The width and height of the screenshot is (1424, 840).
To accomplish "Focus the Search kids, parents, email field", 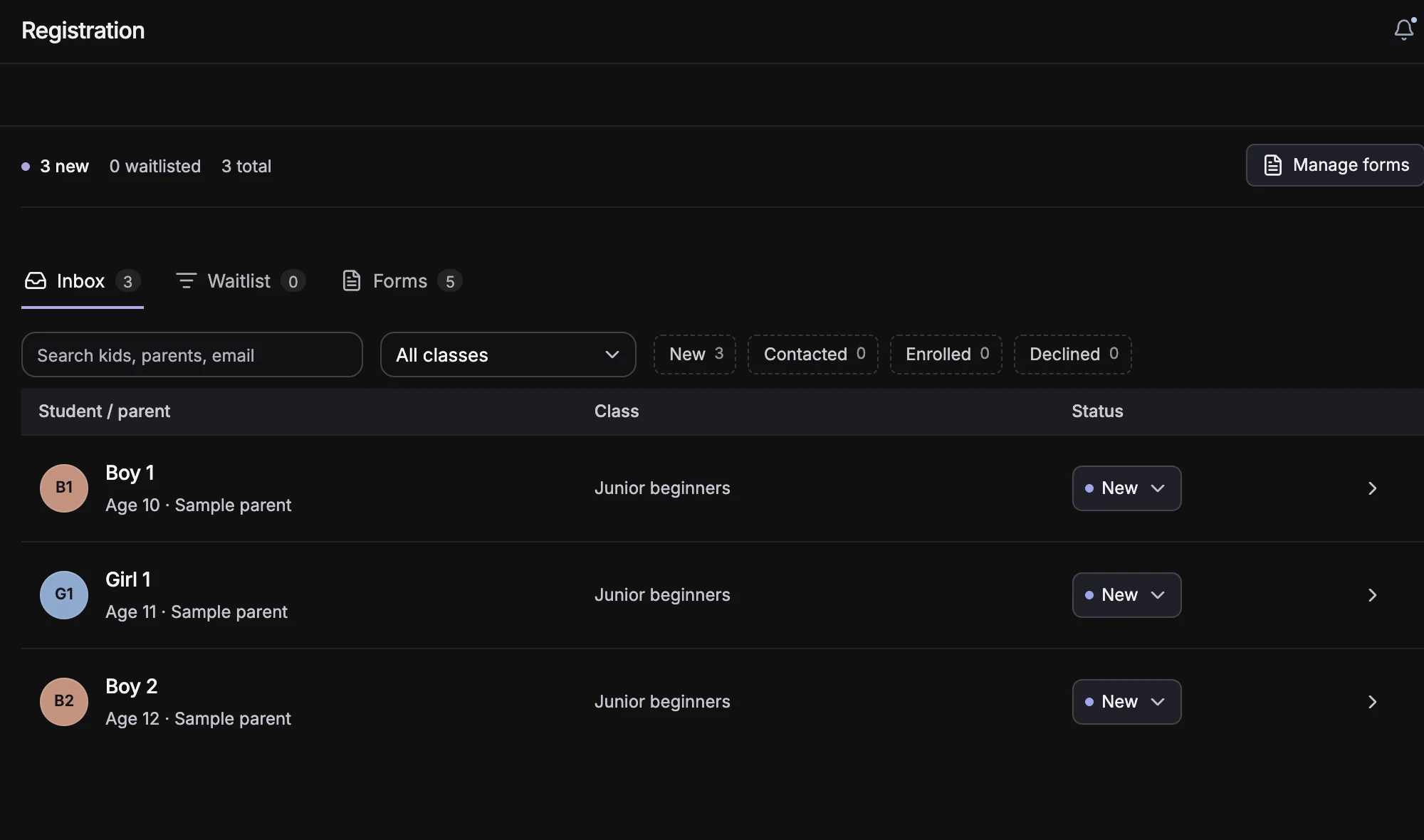I will click(x=192, y=355).
